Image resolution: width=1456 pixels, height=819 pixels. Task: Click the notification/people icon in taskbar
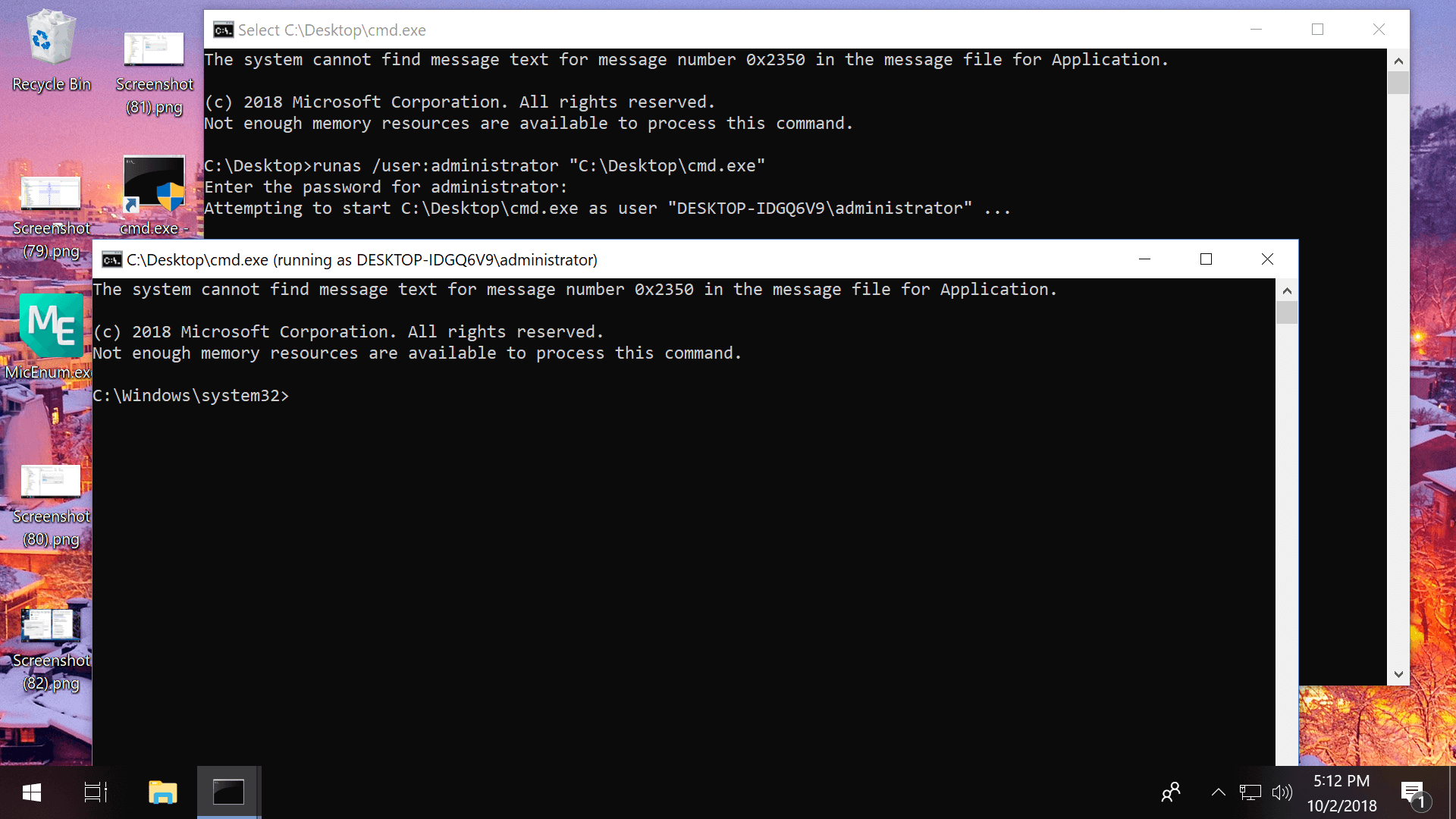pyautogui.click(x=1170, y=791)
